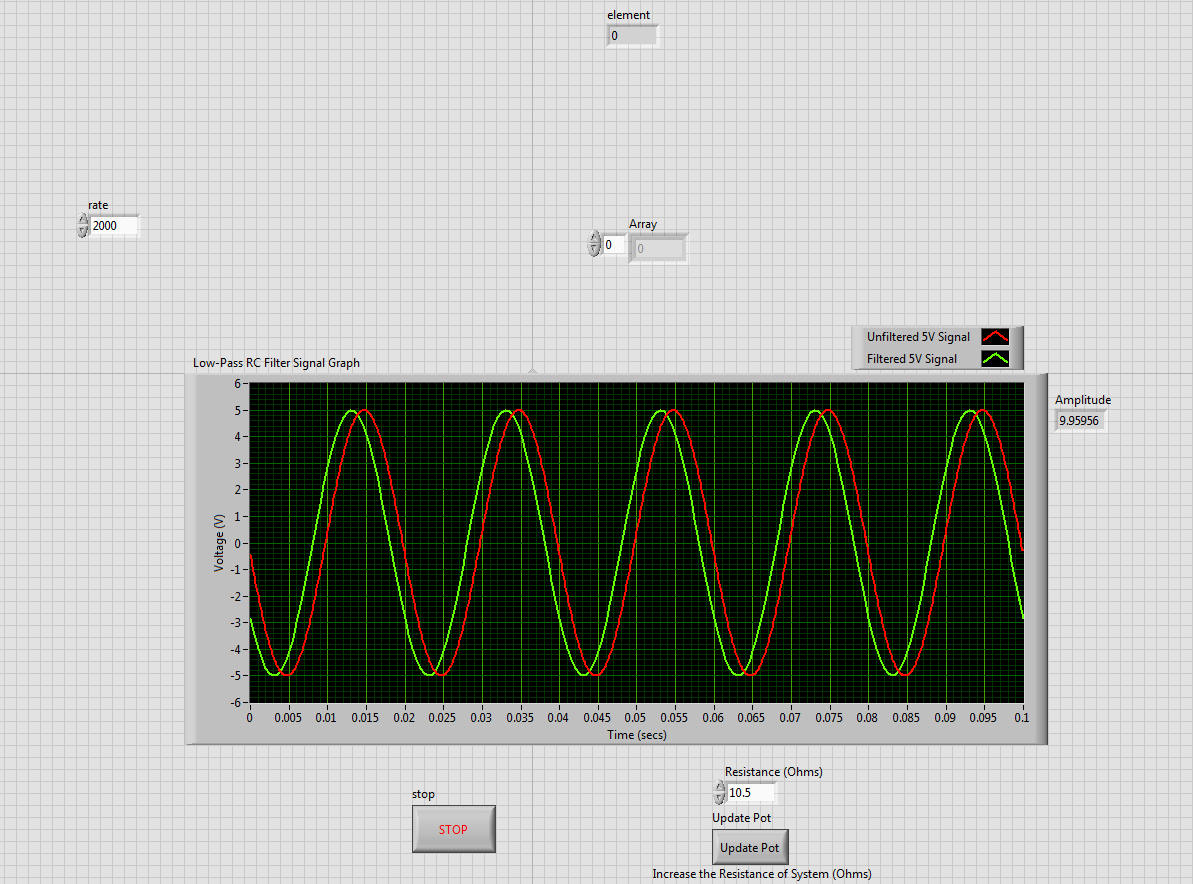Click the rate input field showing 2000
This screenshot has width=1193, height=884.
click(x=114, y=226)
